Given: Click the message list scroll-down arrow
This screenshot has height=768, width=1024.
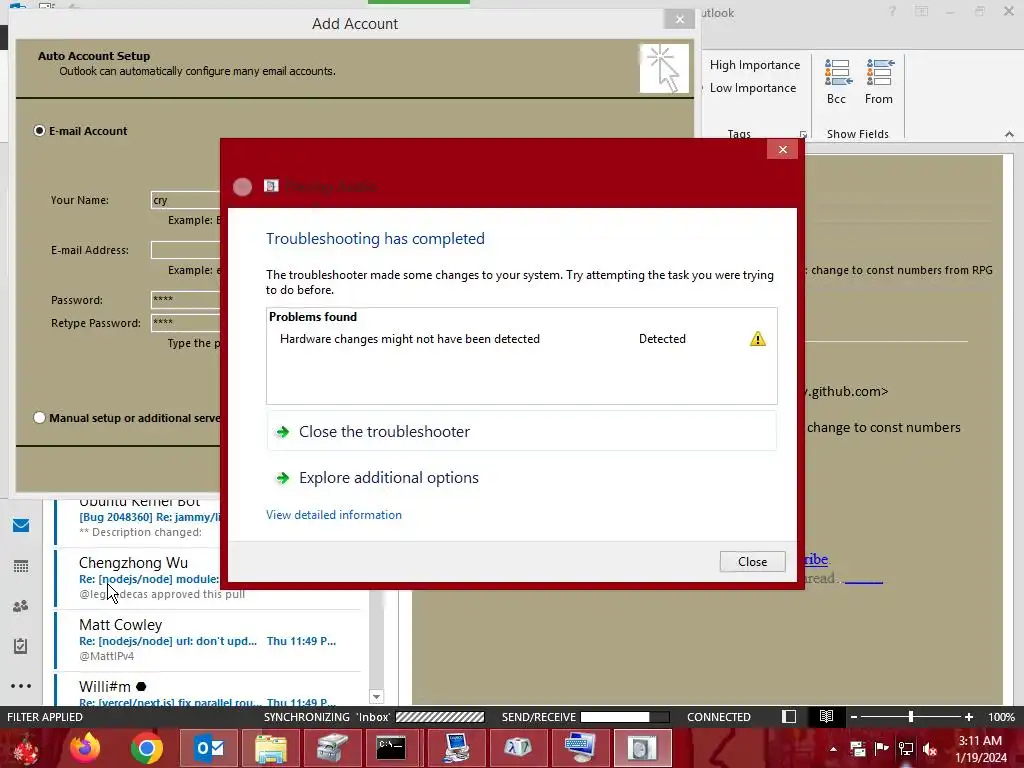Looking at the screenshot, I should coord(376,697).
